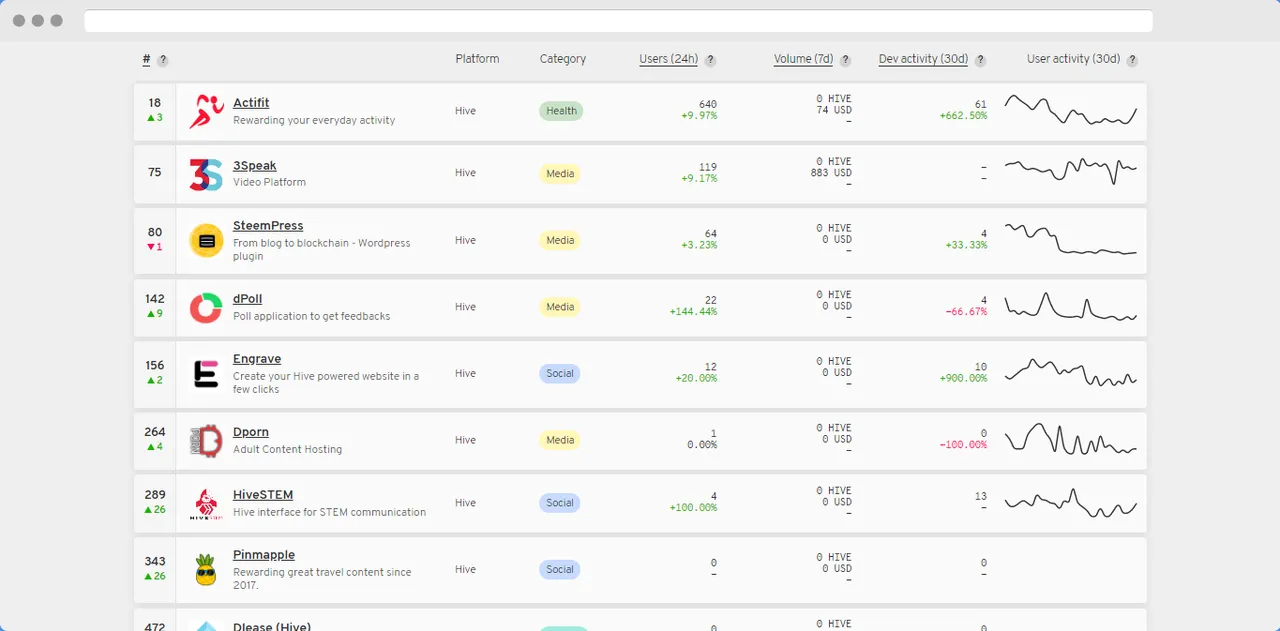Screen dimensions: 1280x631
Task: Click the dPoll donut logo icon
Action: [206, 308]
